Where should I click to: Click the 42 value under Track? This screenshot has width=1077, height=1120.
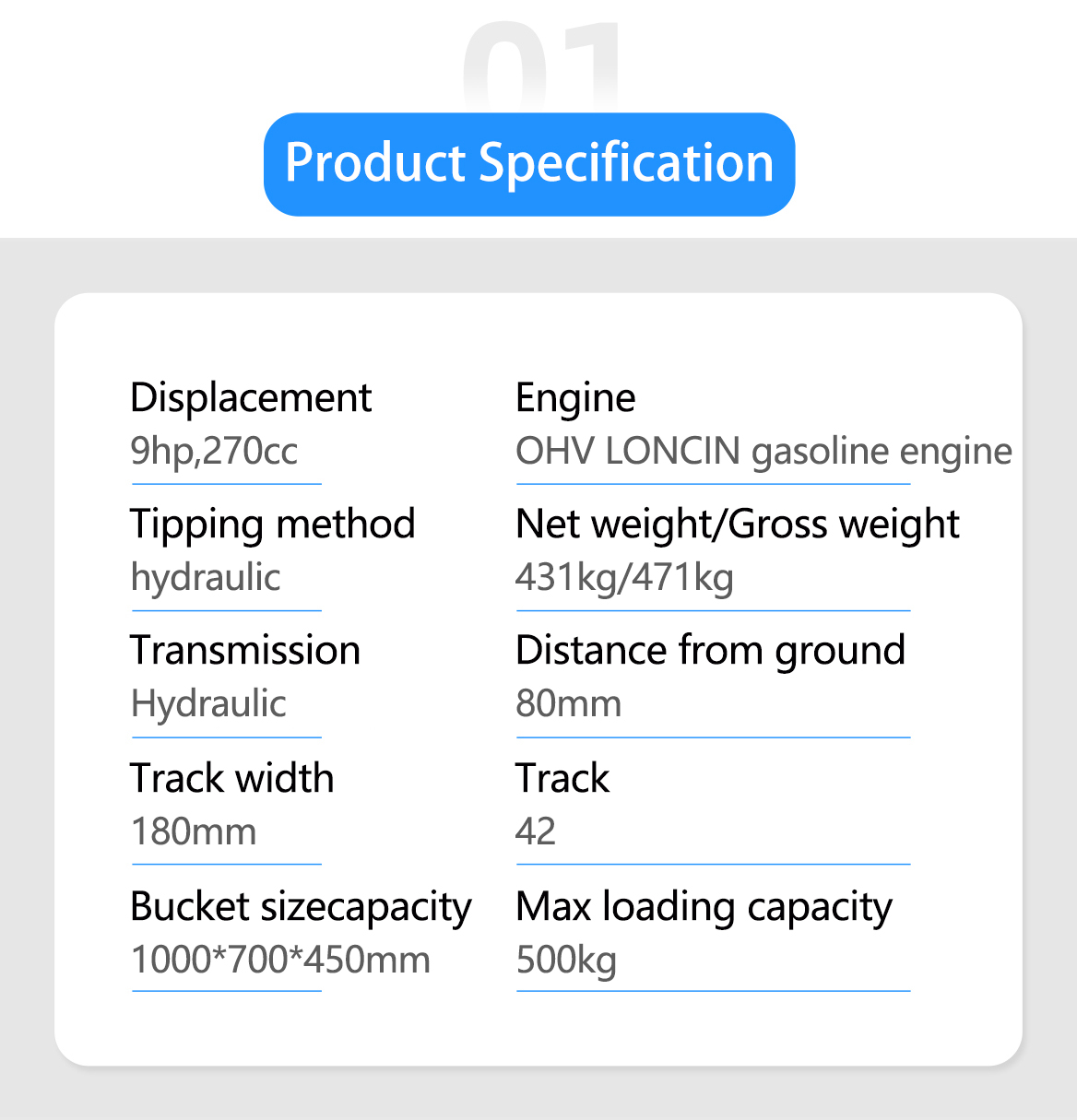[x=536, y=832]
